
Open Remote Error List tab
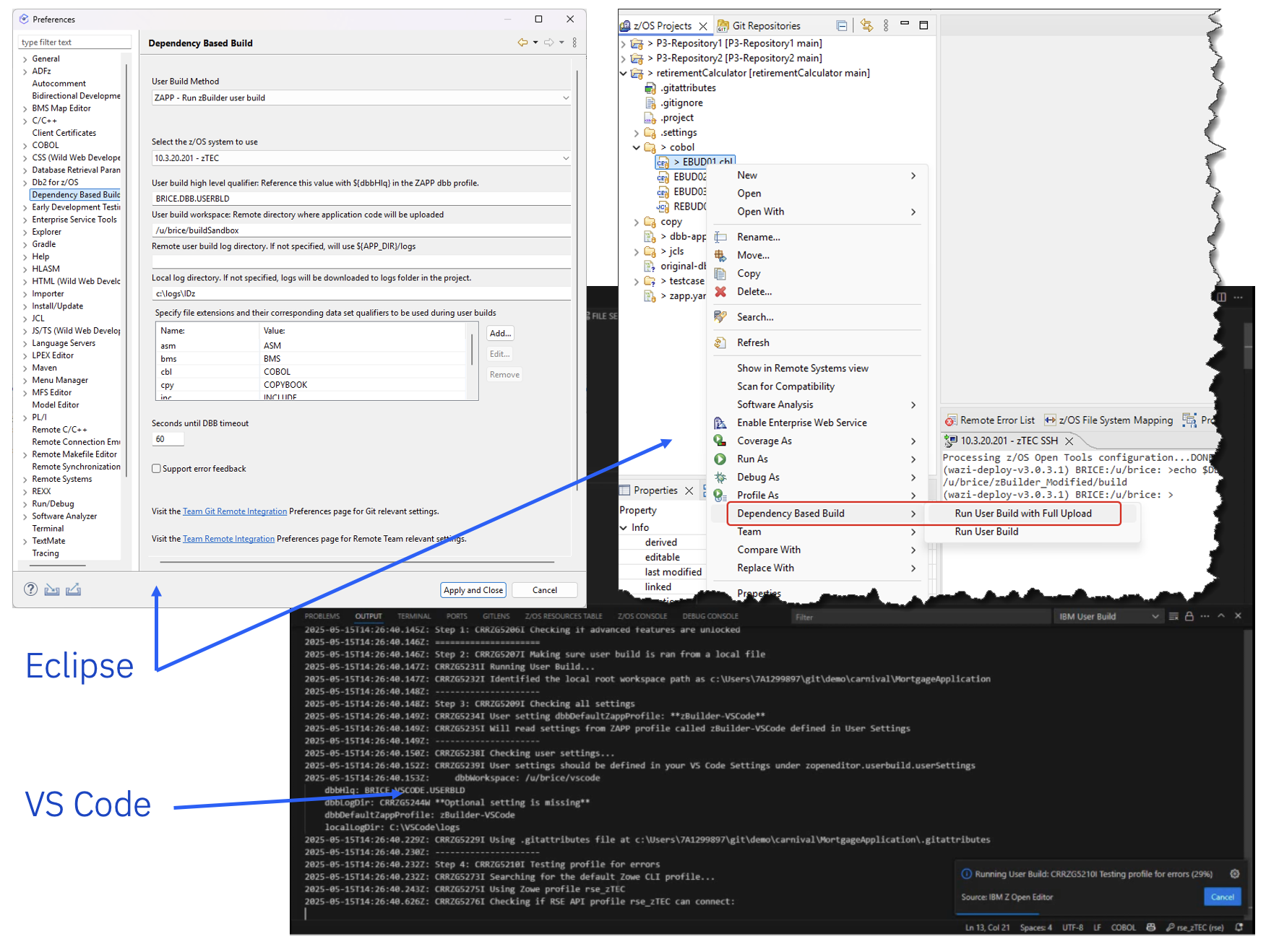[990, 420]
